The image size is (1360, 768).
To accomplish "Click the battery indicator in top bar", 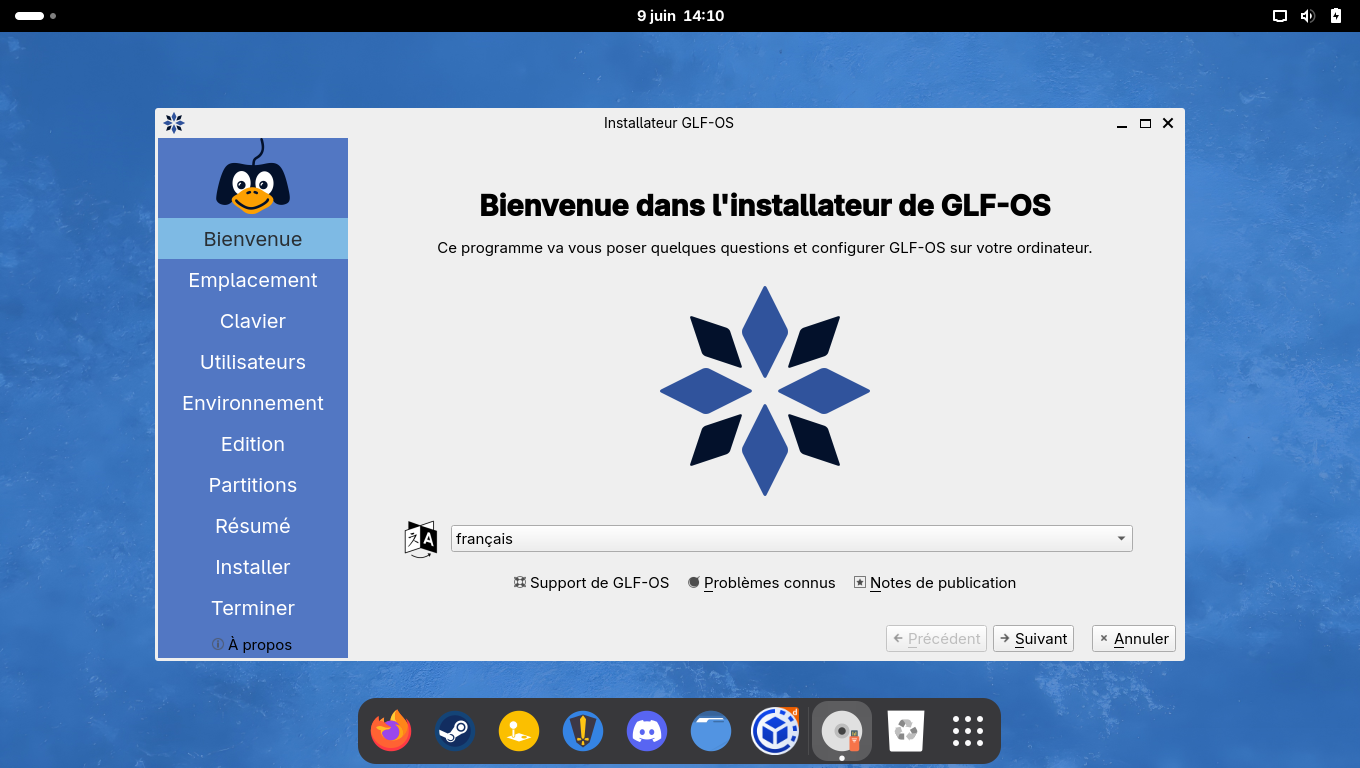I will tap(1336, 16).
